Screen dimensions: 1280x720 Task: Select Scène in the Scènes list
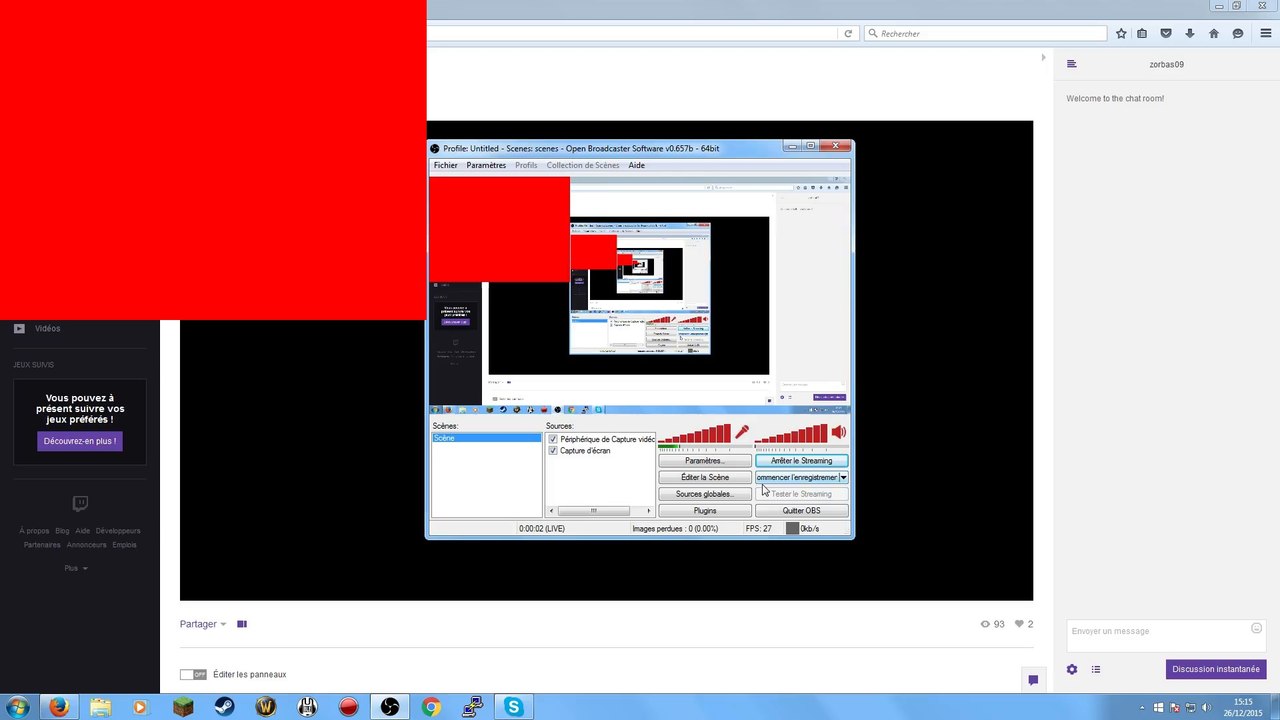[x=486, y=438]
